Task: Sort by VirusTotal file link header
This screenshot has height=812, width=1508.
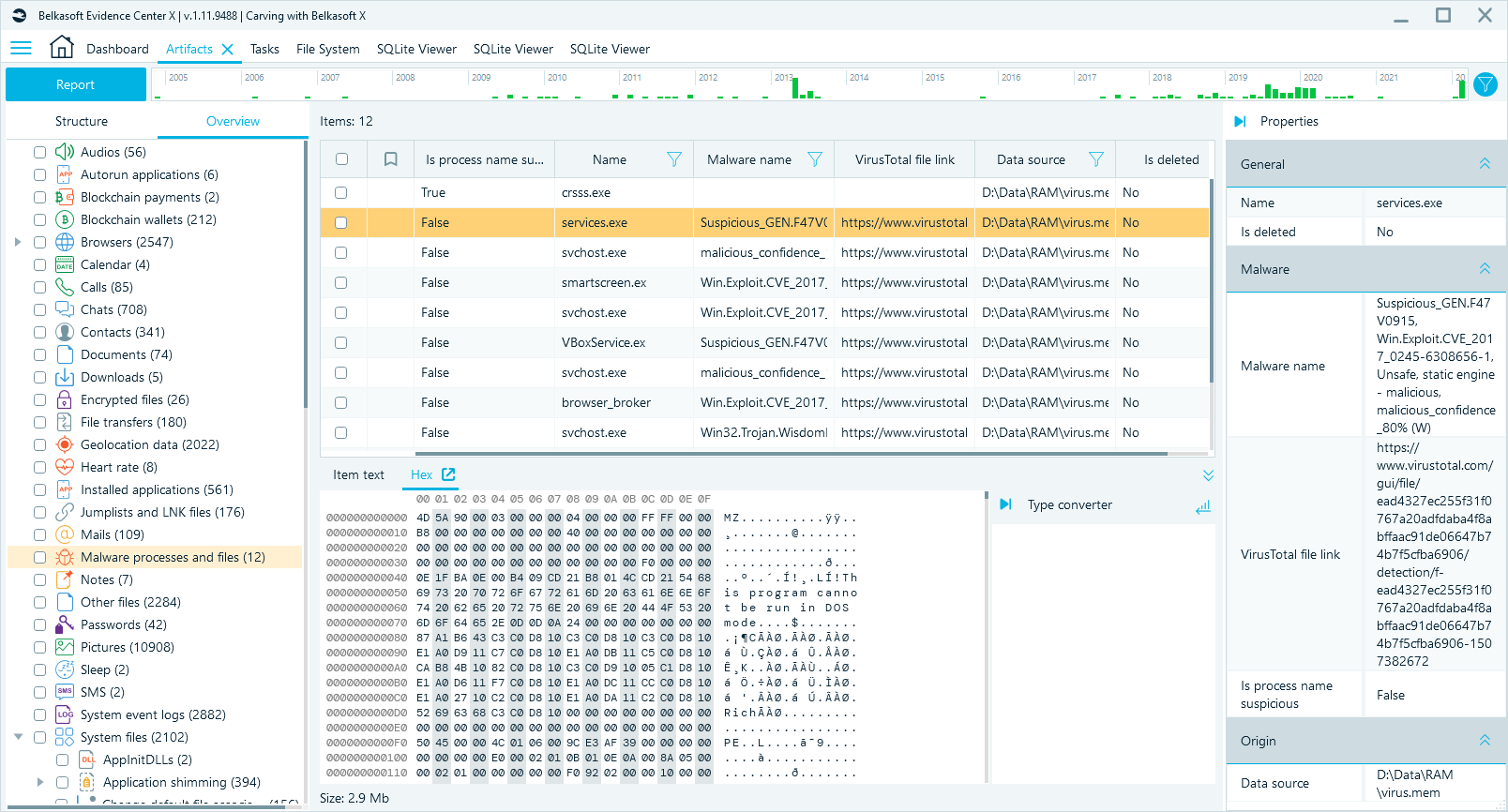Action: coord(904,159)
